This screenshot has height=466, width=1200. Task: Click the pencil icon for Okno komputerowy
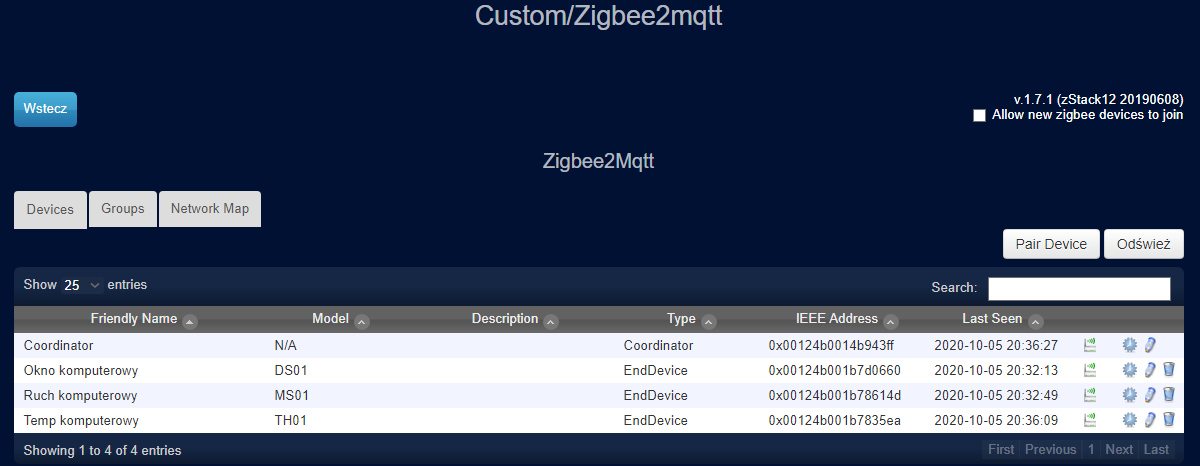tap(1150, 370)
